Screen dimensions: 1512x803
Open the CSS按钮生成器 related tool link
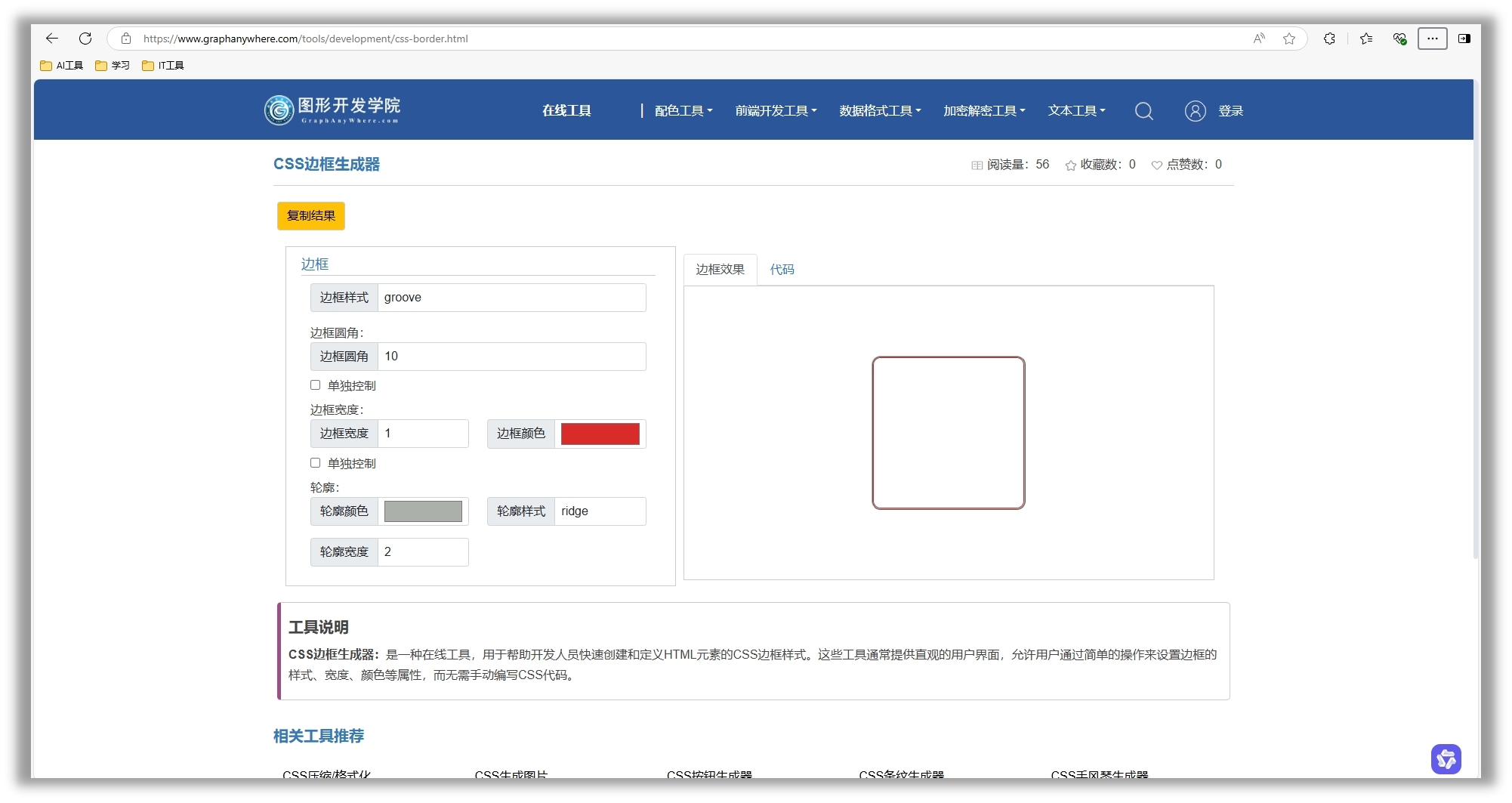click(x=709, y=774)
